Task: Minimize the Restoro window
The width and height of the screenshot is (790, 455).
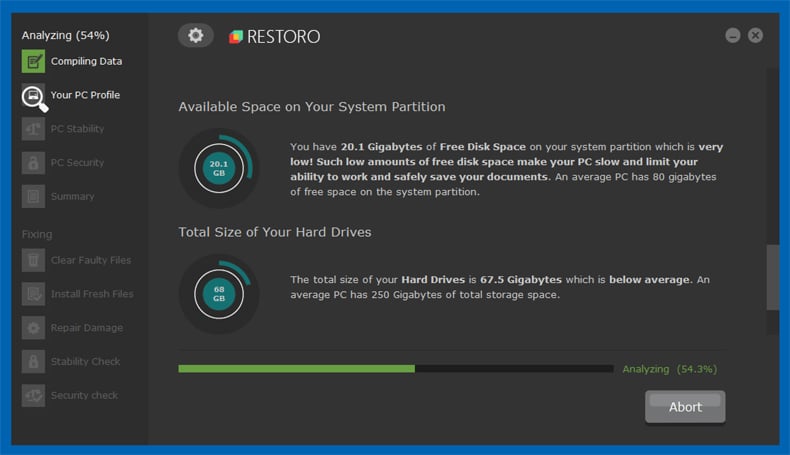Action: 733,35
